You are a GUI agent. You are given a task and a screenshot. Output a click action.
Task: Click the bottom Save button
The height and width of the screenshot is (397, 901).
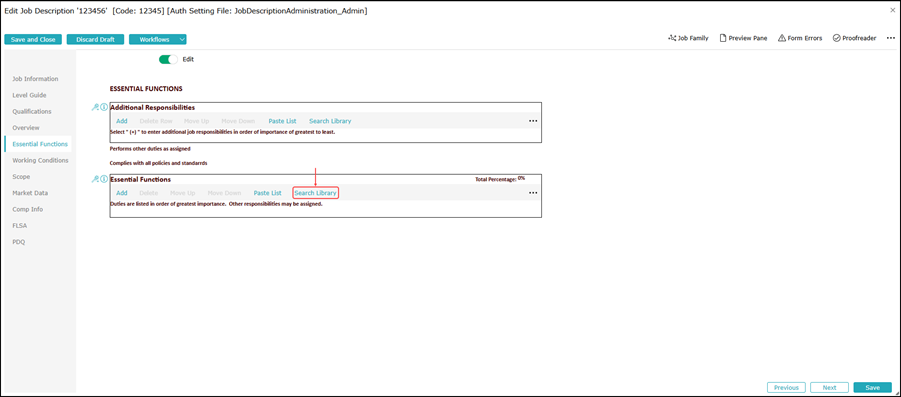pyautogui.click(x=872, y=387)
